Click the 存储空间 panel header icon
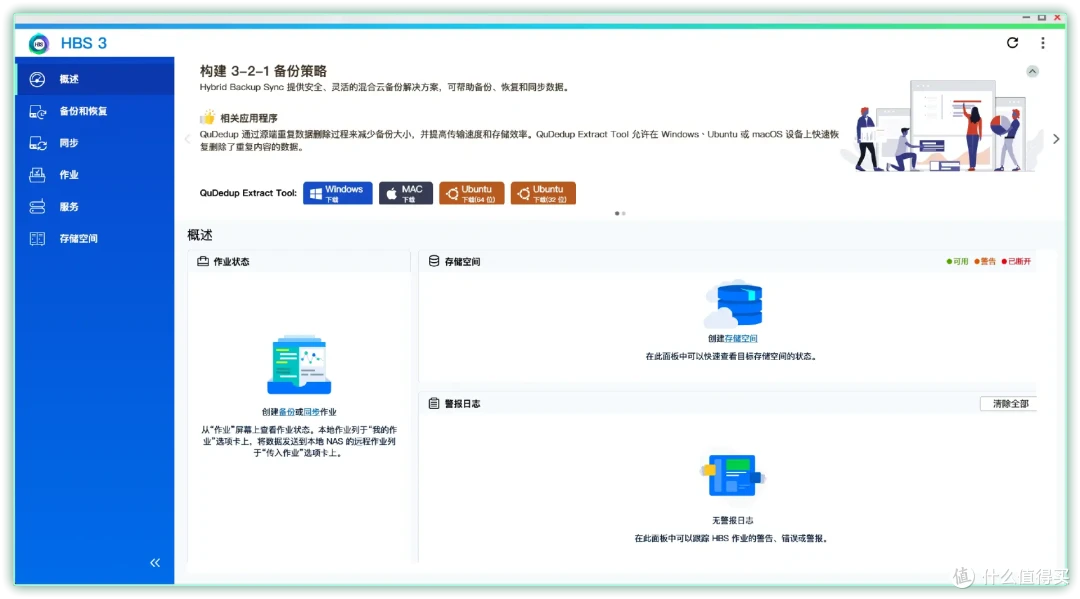Image resolution: width=1080 pixels, height=599 pixels. point(434,261)
